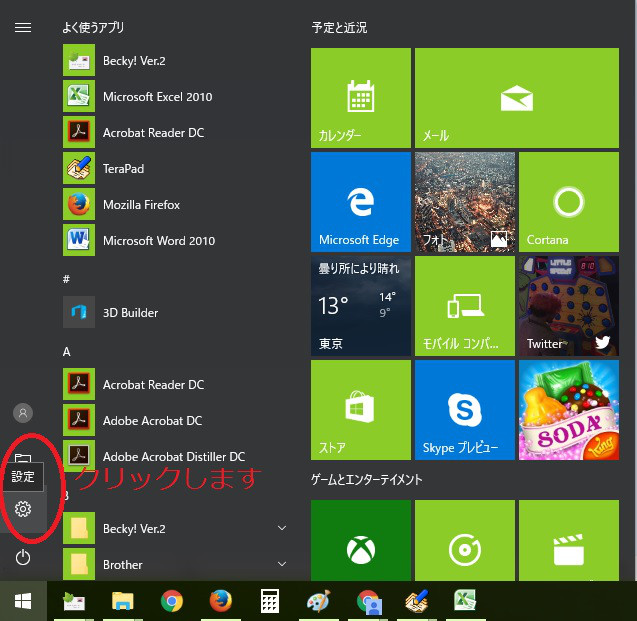Click the Windows Start button
The width and height of the screenshot is (637, 621).
[x=23, y=601]
